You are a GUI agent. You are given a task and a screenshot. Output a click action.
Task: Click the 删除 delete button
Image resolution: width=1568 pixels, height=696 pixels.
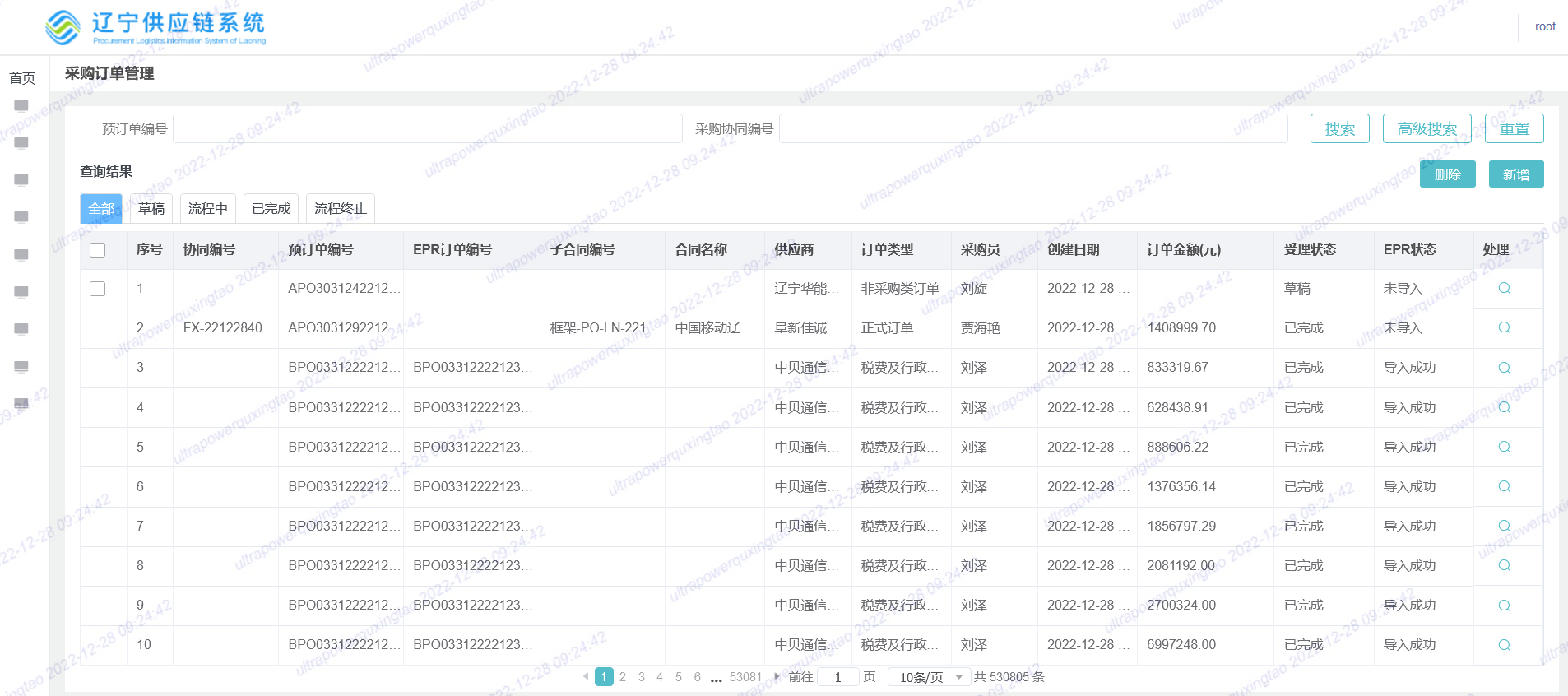point(1448,174)
